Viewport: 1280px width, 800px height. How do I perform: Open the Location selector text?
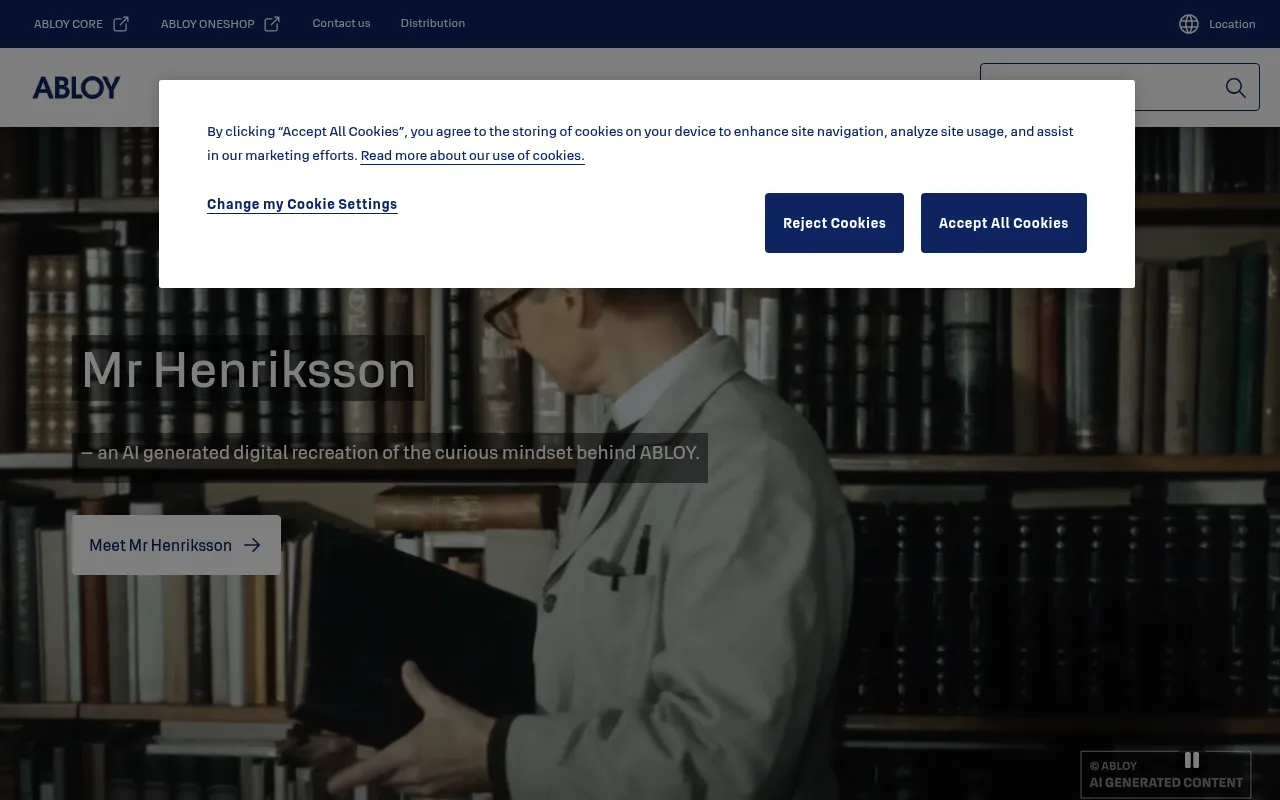(x=1232, y=24)
